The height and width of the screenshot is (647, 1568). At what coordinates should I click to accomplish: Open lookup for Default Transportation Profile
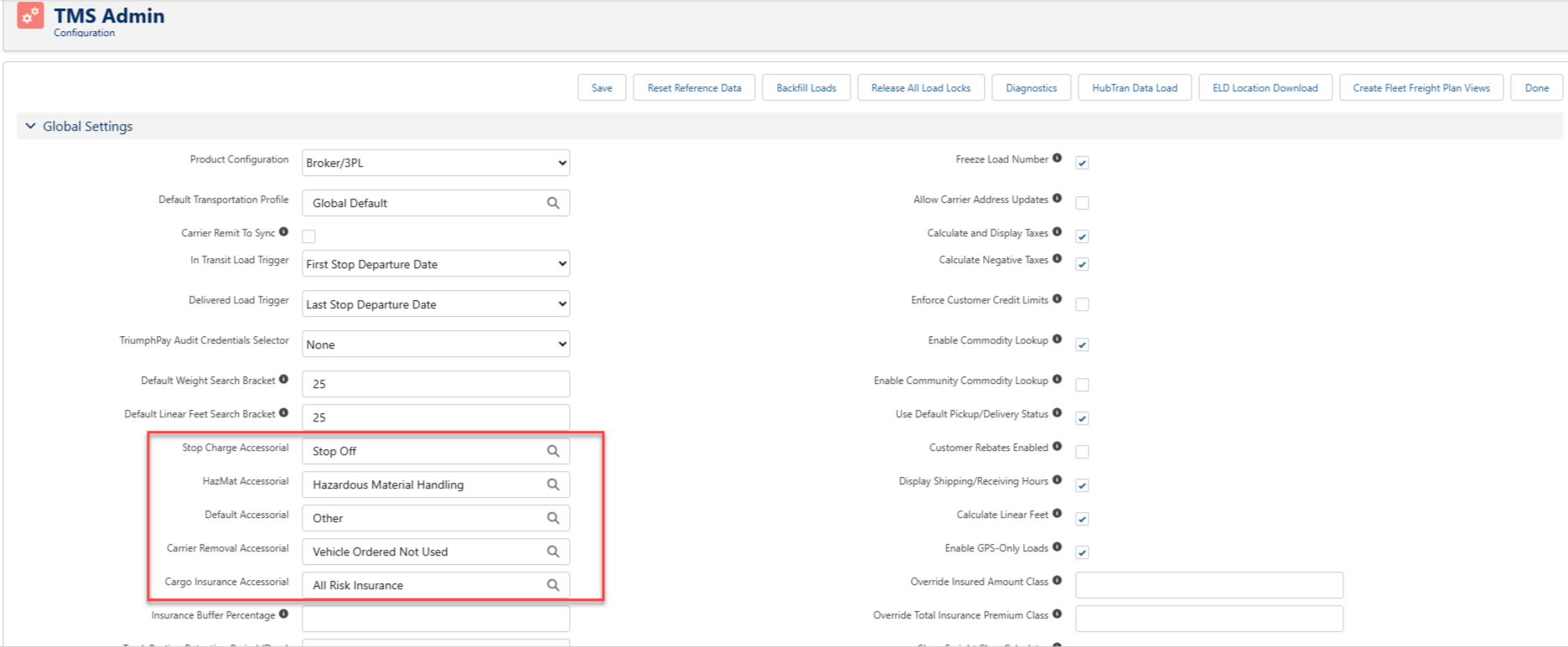click(553, 203)
